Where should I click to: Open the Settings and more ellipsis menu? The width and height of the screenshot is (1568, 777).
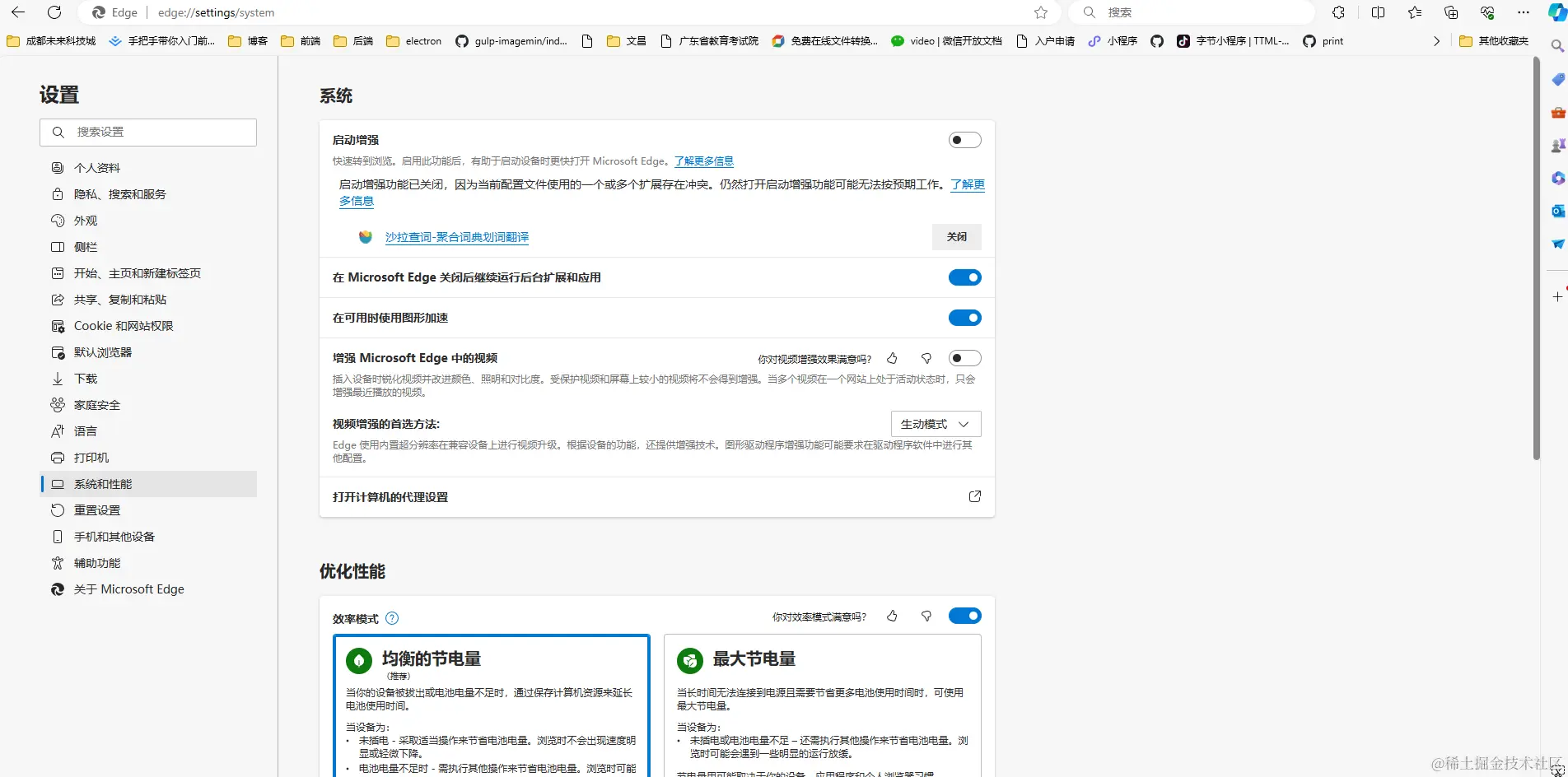1524,12
